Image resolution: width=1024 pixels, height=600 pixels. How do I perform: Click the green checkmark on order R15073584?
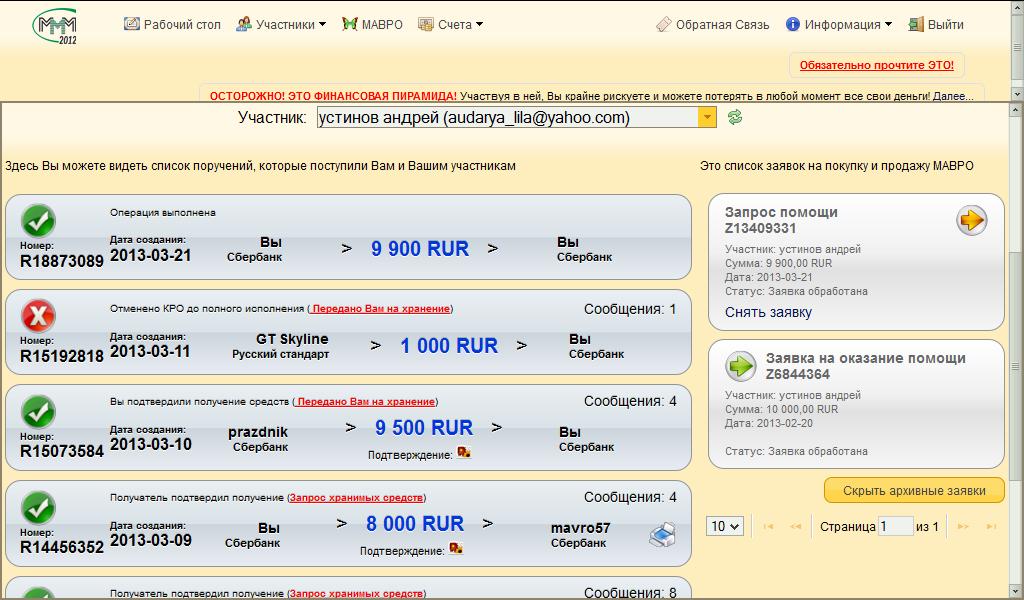[39, 412]
